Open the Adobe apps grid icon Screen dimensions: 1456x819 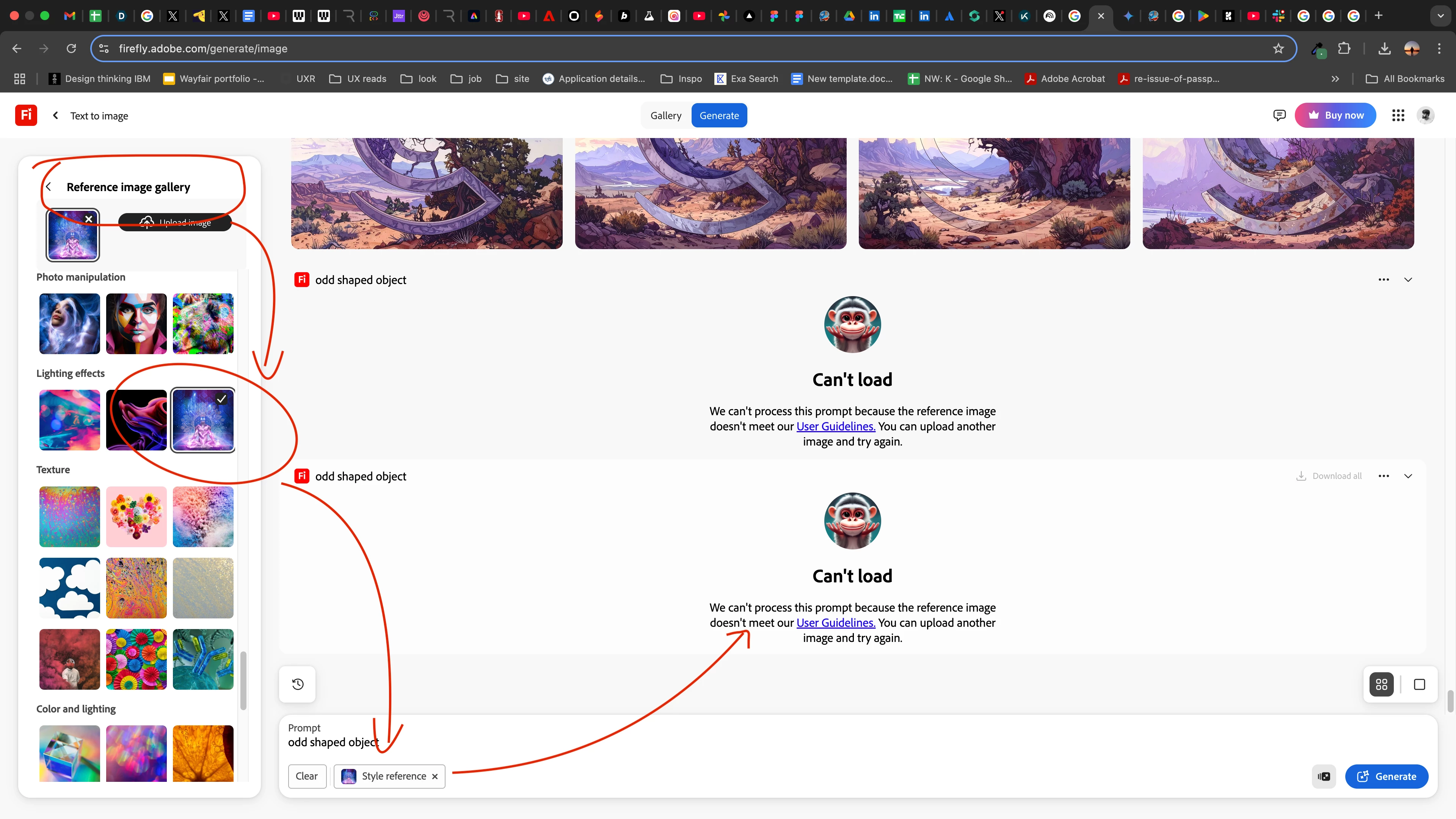pos(1398,115)
